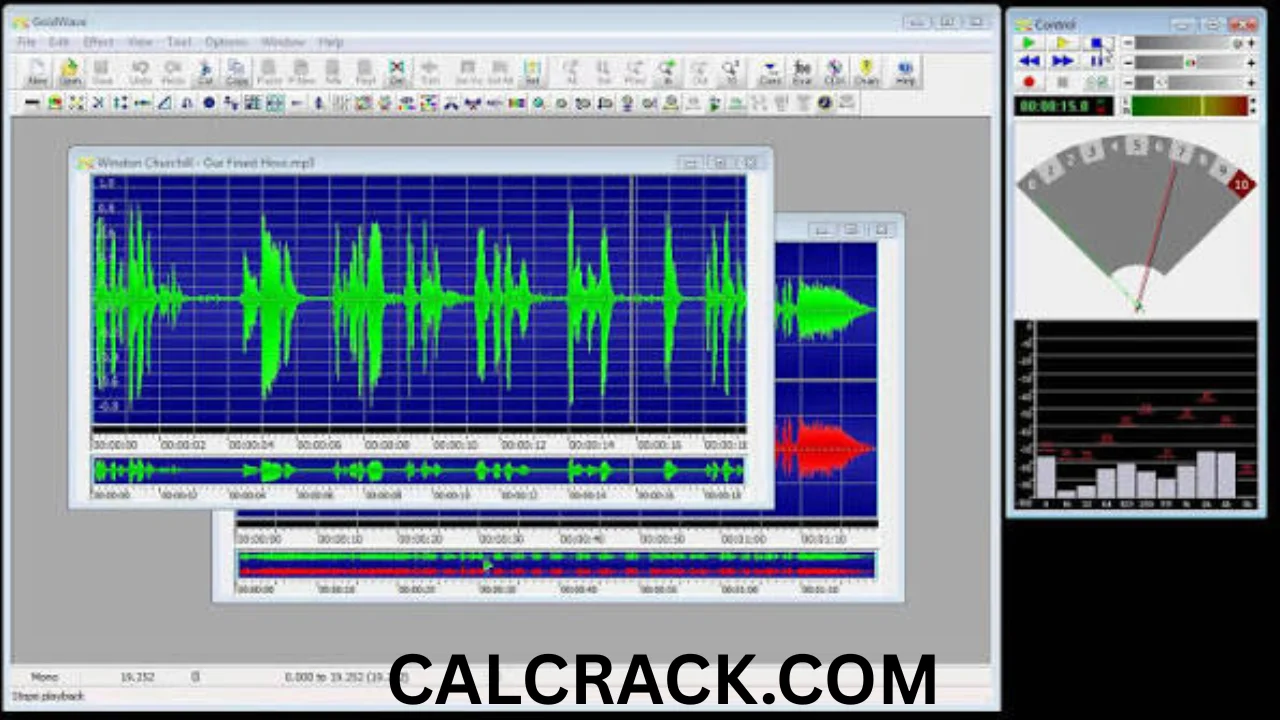Click the Fast Forward button in Control
Image resolution: width=1280 pixels, height=720 pixels.
point(1063,62)
